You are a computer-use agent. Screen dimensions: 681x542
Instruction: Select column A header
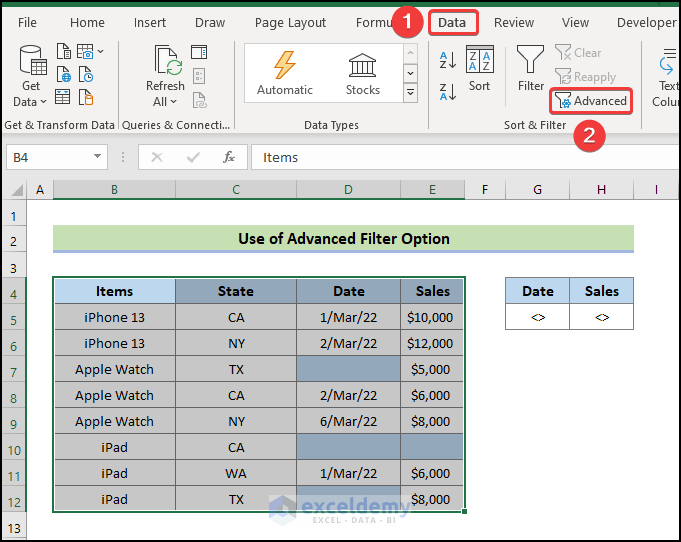pos(40,190)
